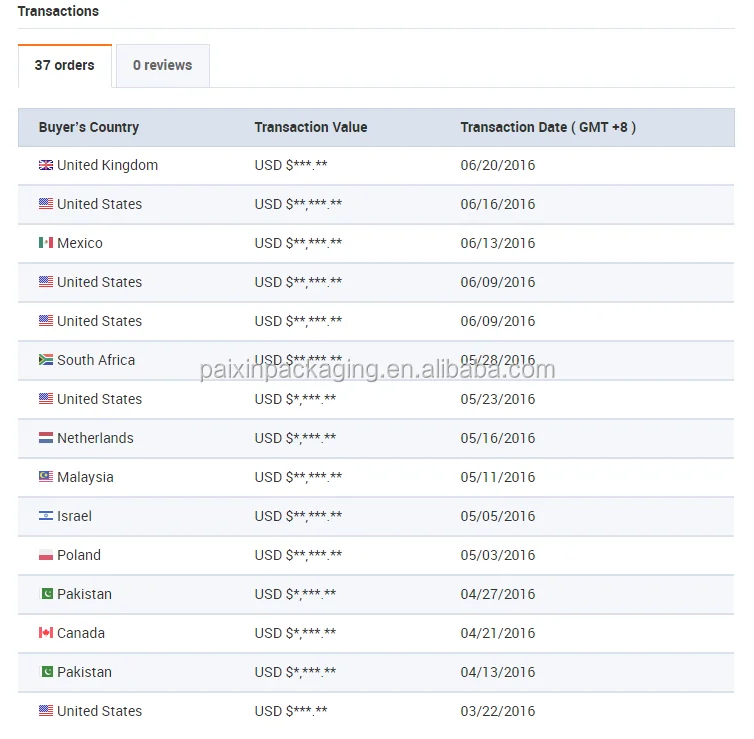Click the Netherlands country name
Viewport: 754px width, 739px height.
(x=95, y=439)
